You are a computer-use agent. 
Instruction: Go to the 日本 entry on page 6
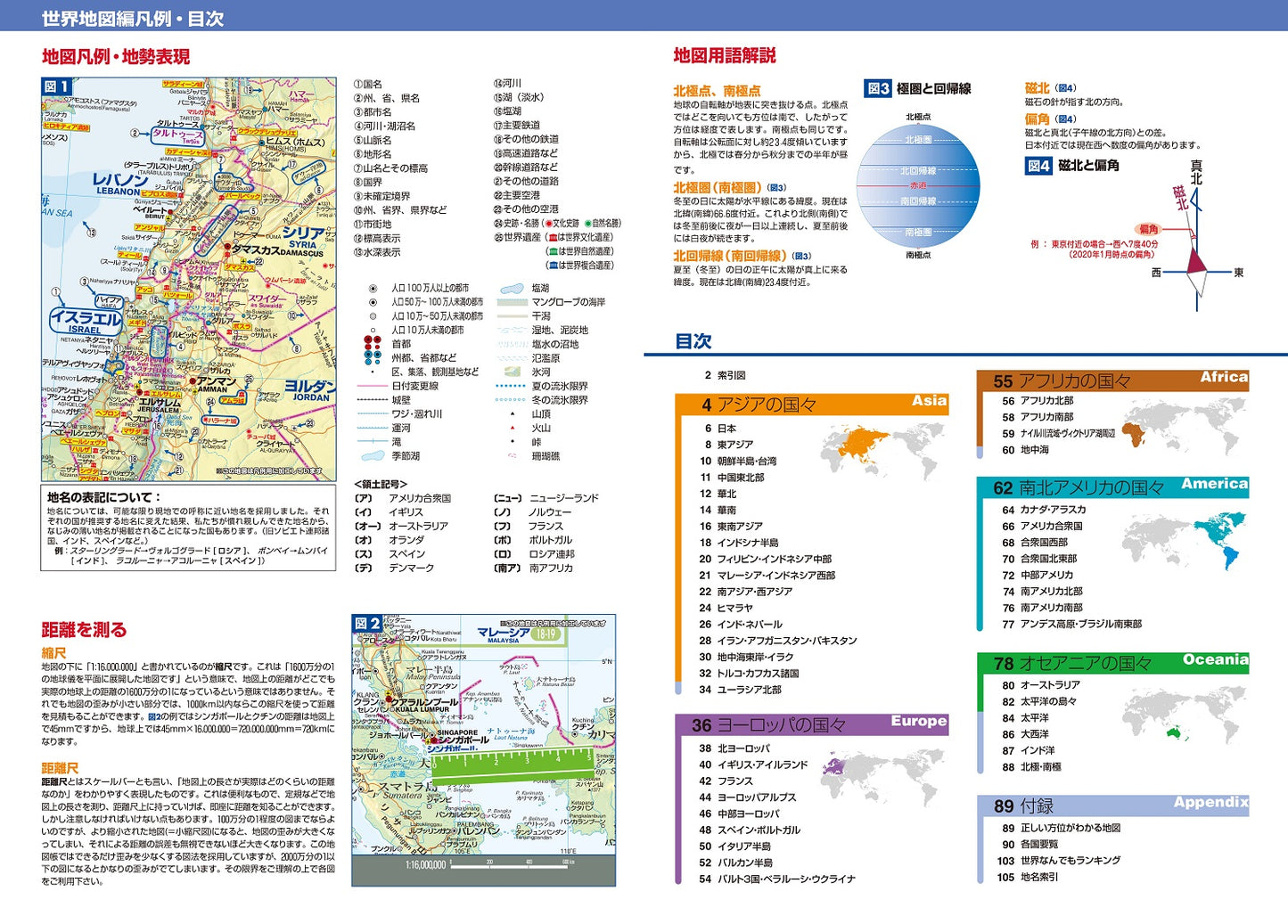(726, 429)
